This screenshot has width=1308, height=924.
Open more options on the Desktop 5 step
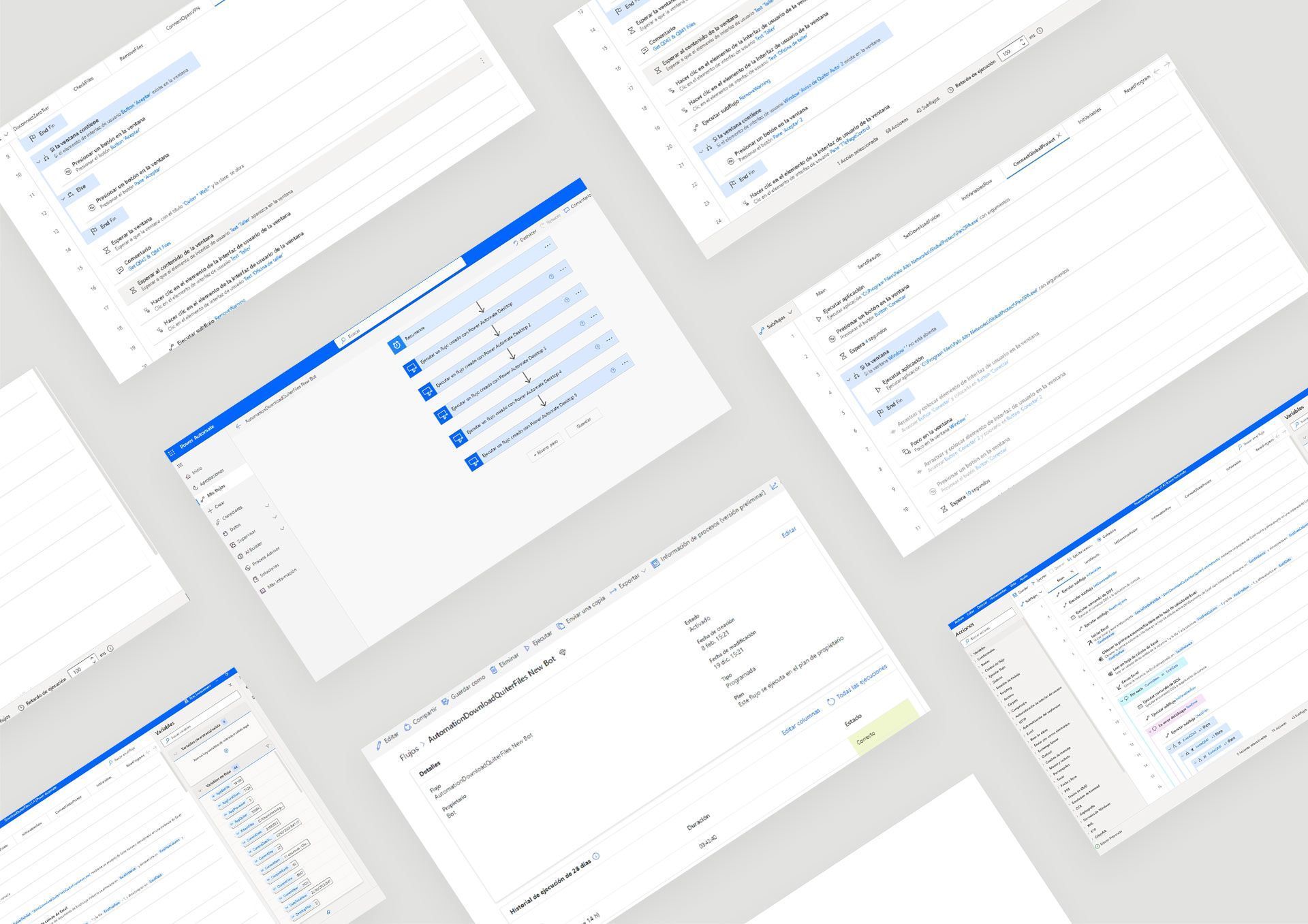click(624, 363)
